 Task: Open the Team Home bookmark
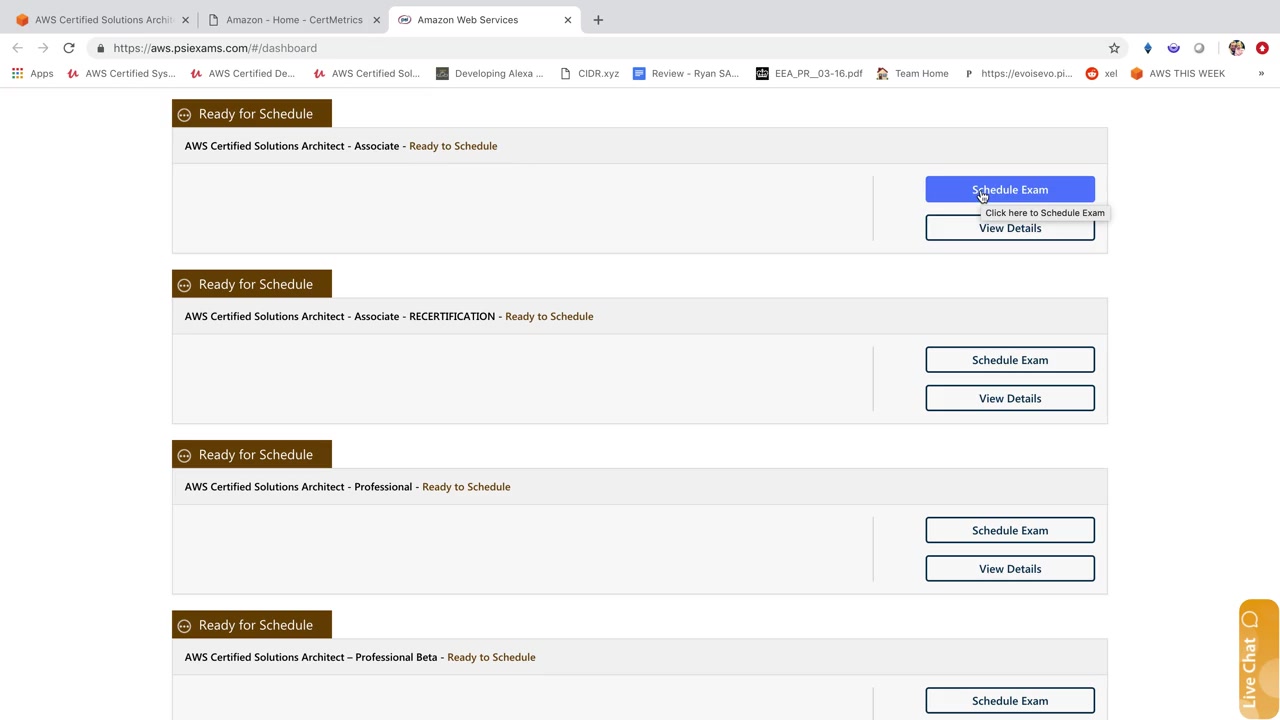tap(912, 73)
